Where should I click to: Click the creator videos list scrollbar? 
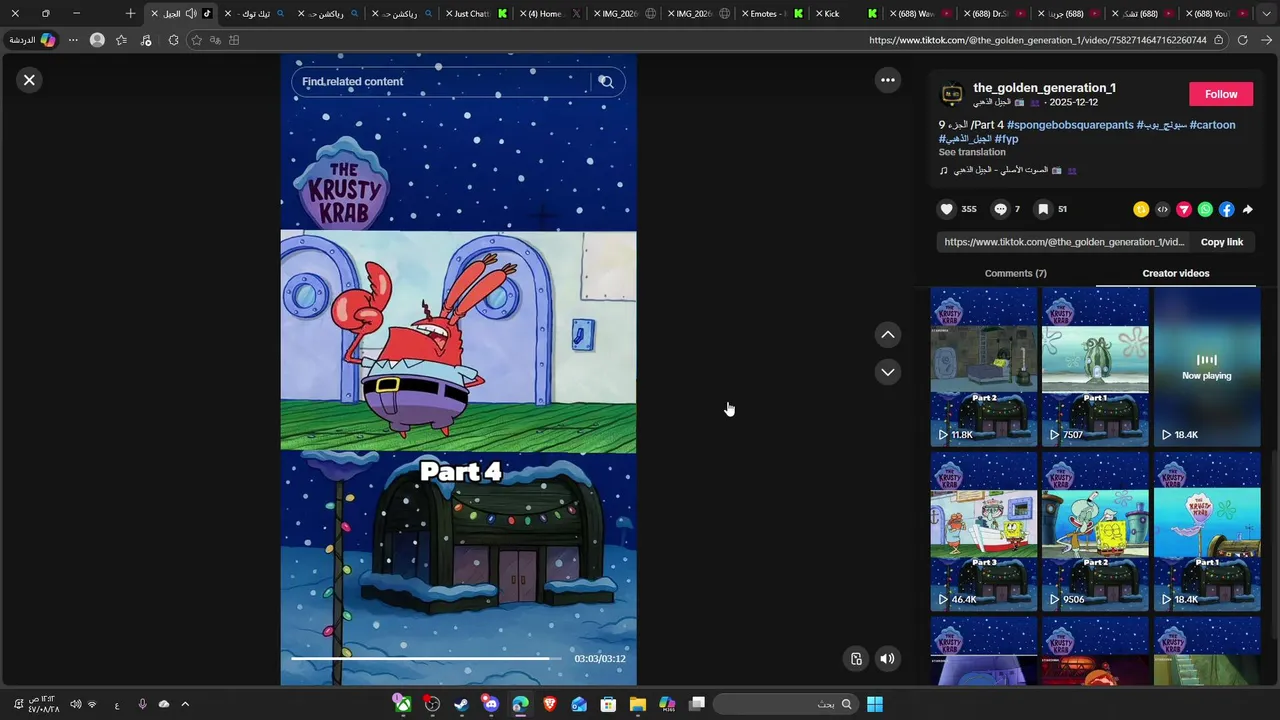(x=1274, y=545)
